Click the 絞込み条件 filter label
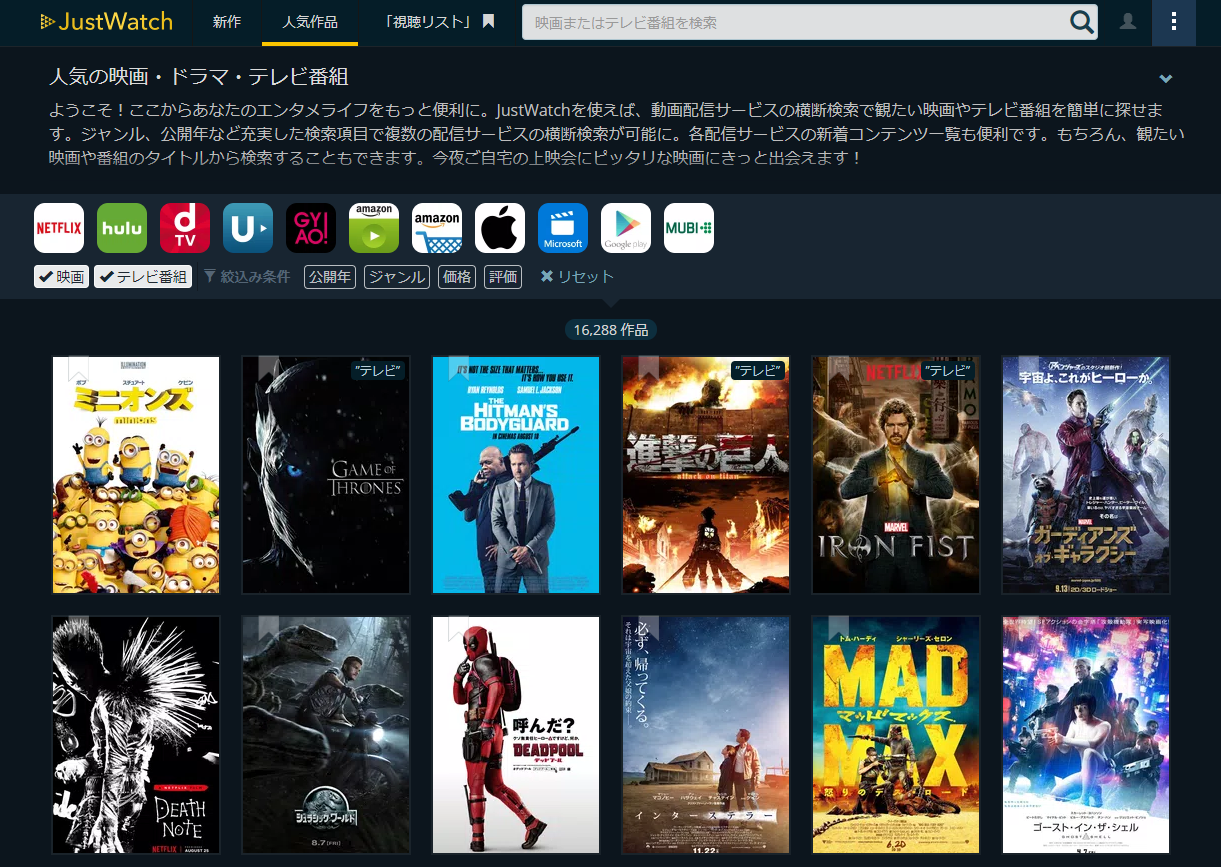1221x867 pixels. [x=247, y=277]
